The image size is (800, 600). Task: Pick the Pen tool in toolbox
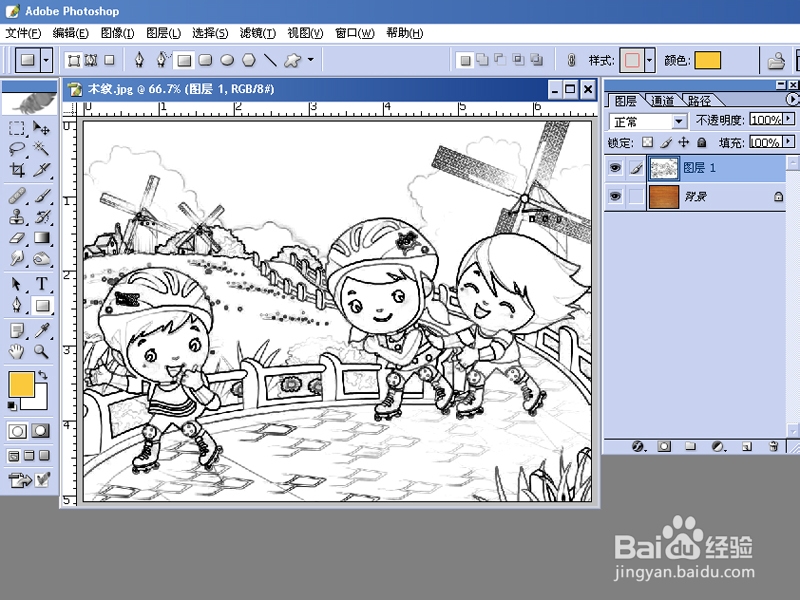[x=17, y=306]
